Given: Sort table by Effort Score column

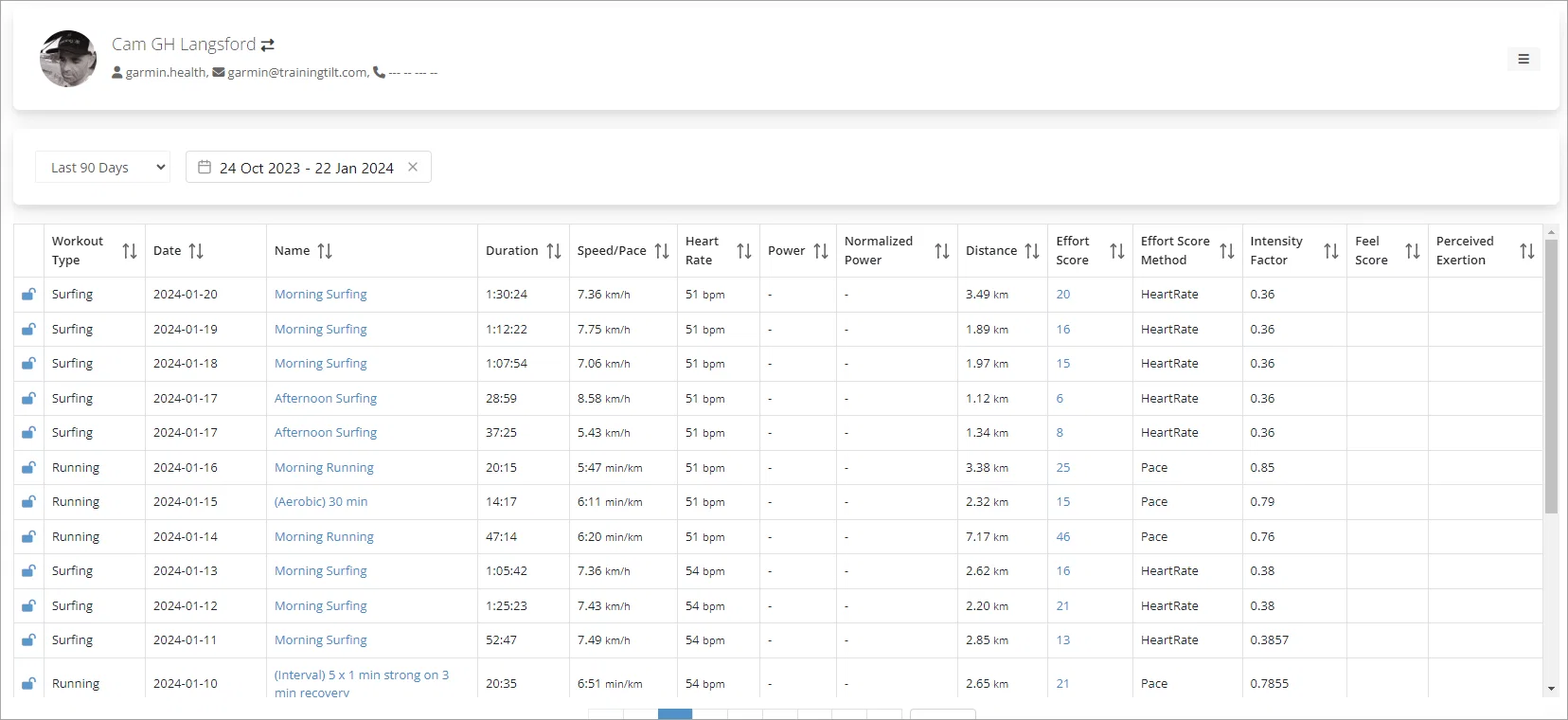Looking at the screenshot, I should 1117,251.
